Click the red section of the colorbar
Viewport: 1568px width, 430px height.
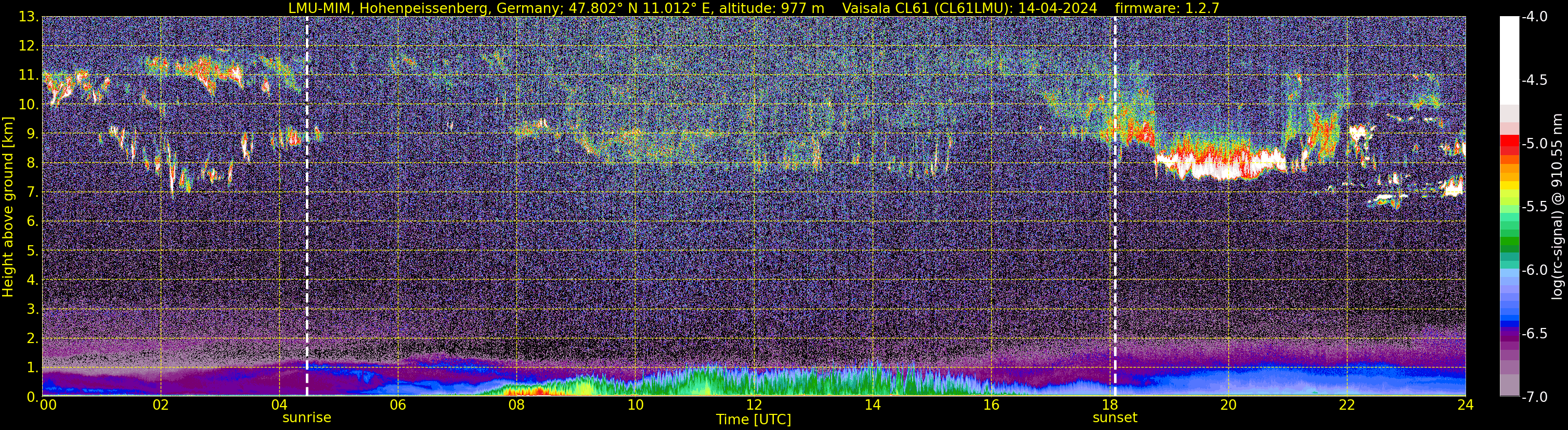pyautogui.click(x=1509, y=145)
